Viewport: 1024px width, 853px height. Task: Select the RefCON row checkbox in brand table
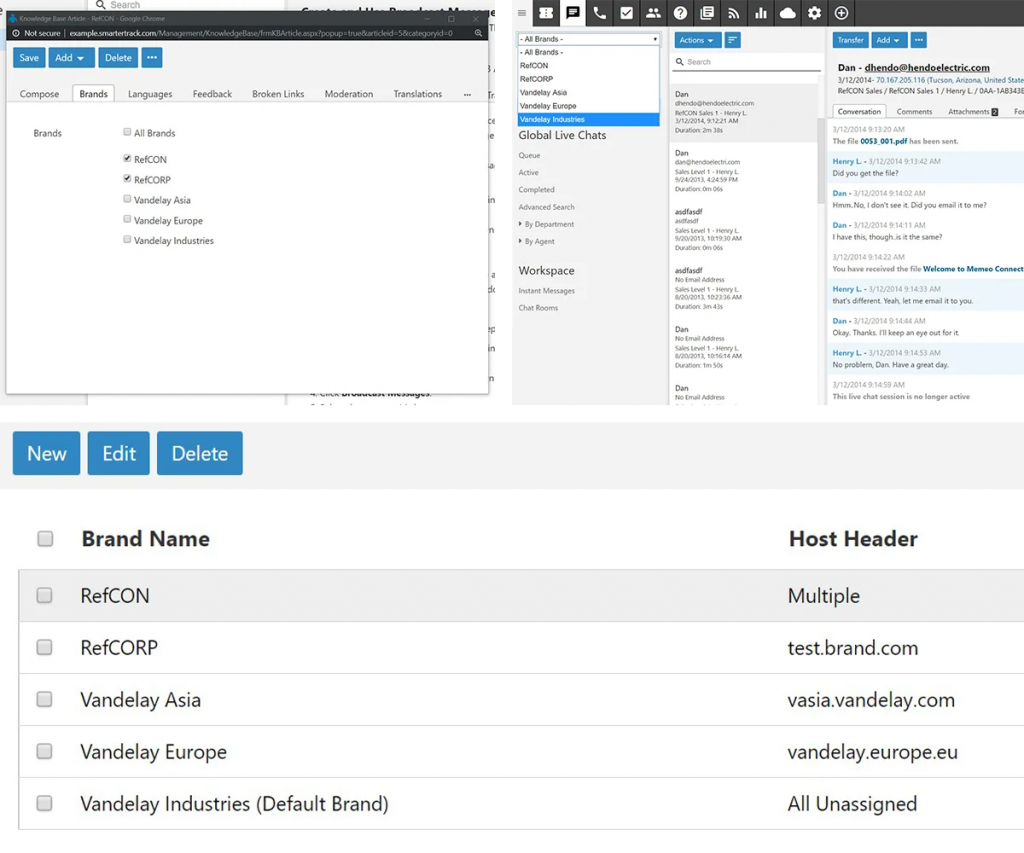pyautogui.click(x=44, y=595)
